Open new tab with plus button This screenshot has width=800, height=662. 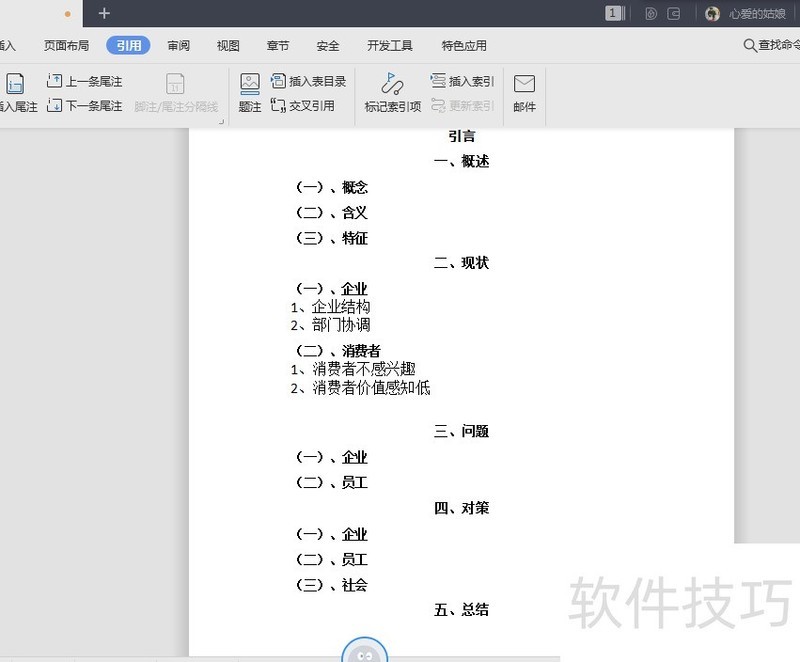click(104, 13)
